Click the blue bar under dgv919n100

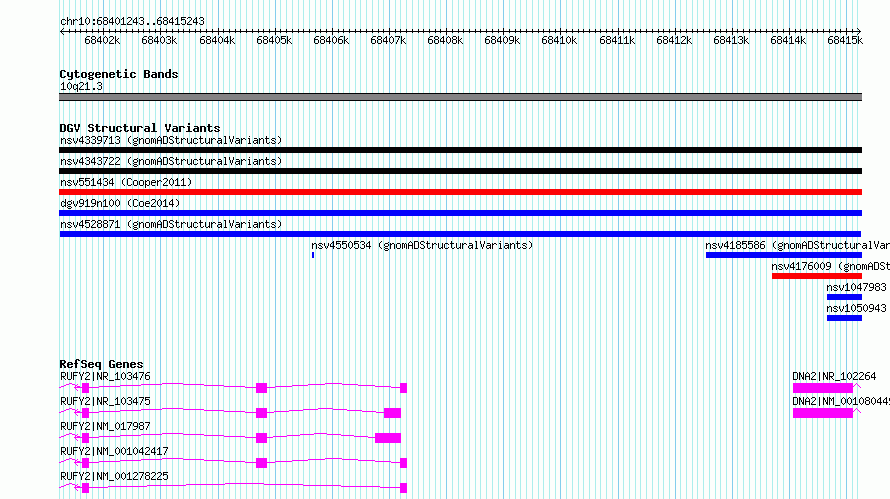460,213
